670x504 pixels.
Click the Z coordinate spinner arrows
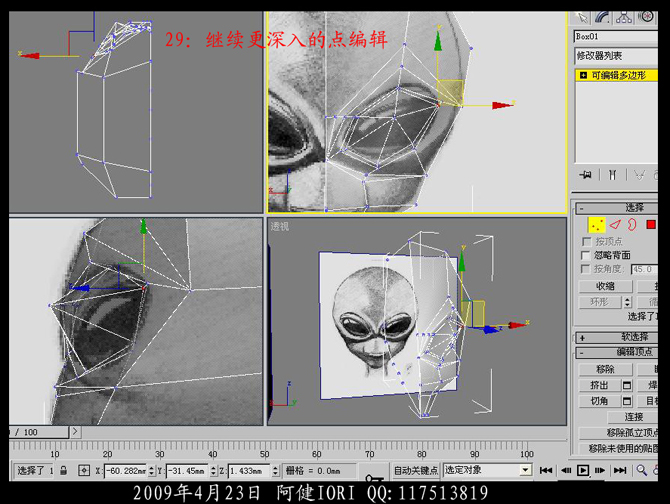point(275,471)
